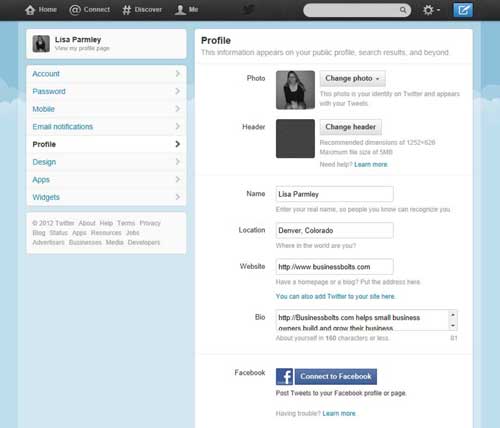Click footer About link

(x=87, y=223)
